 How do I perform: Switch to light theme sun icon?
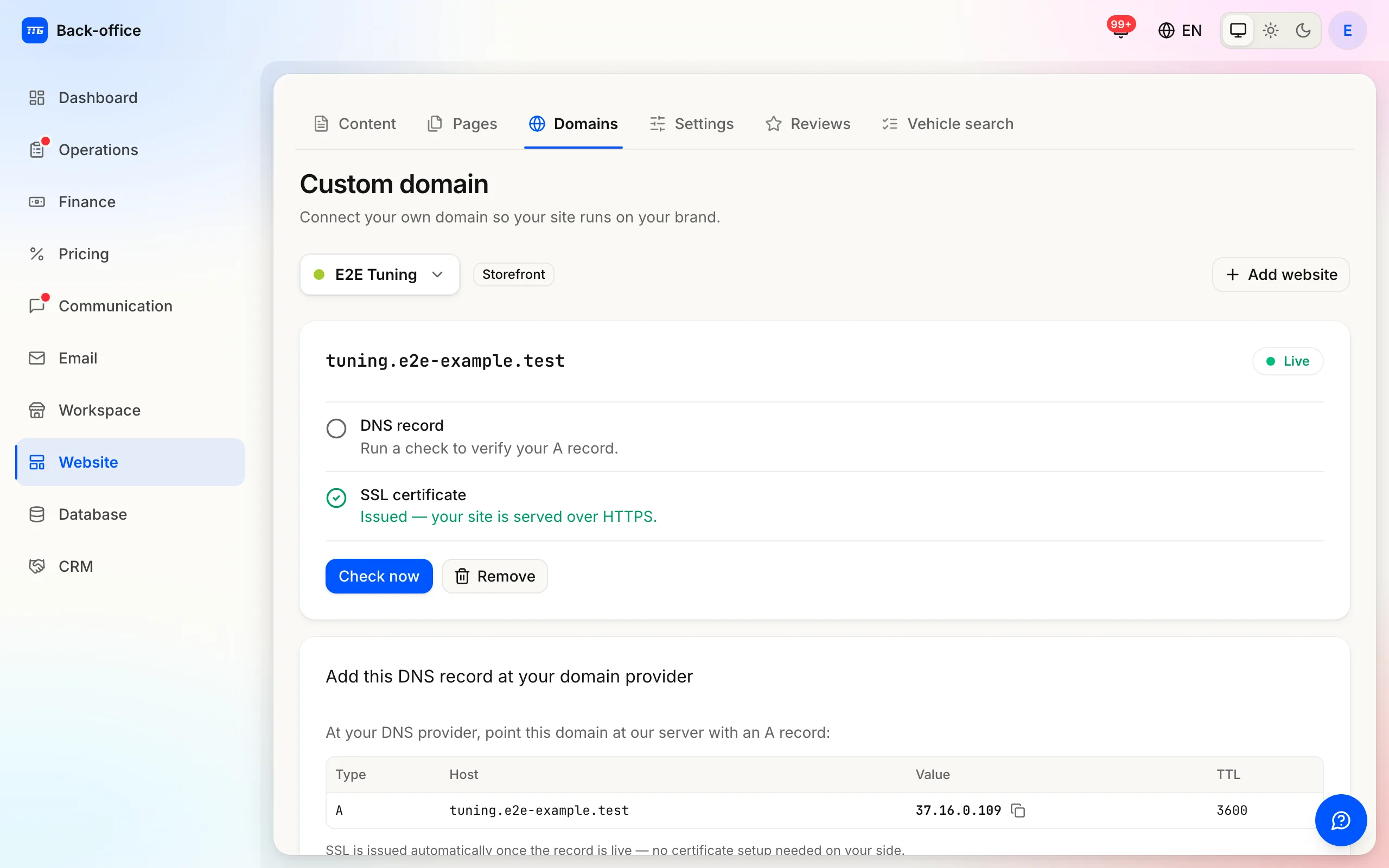pyautogui.click(x=1271, y=30)
